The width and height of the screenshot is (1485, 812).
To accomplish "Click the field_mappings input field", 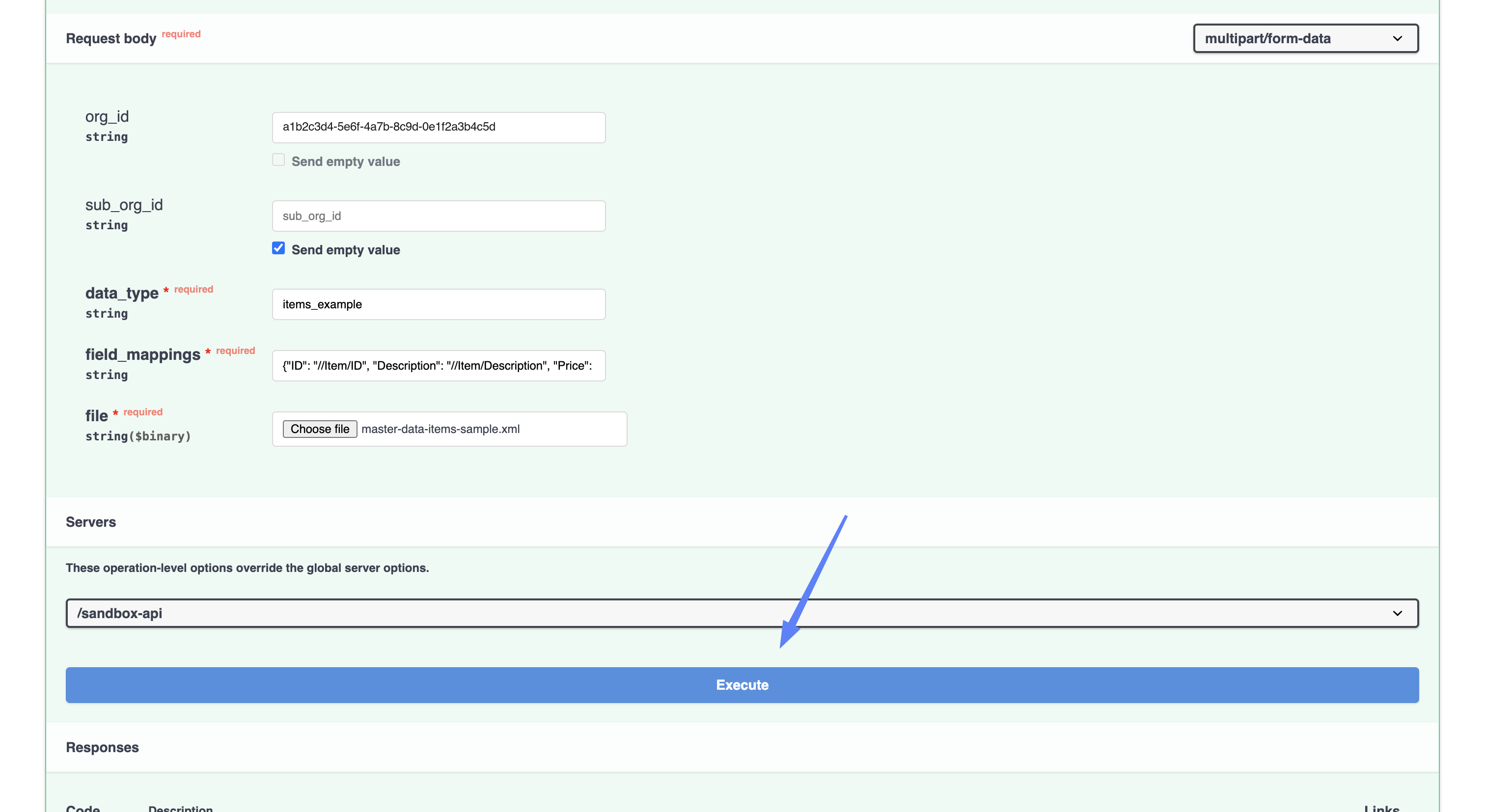I will (x=439, y=365).
